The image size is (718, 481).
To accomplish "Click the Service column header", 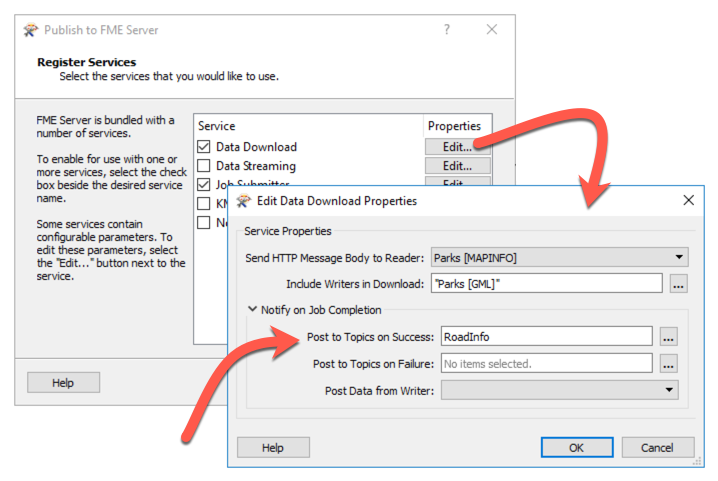I will (x=217, y=126).
